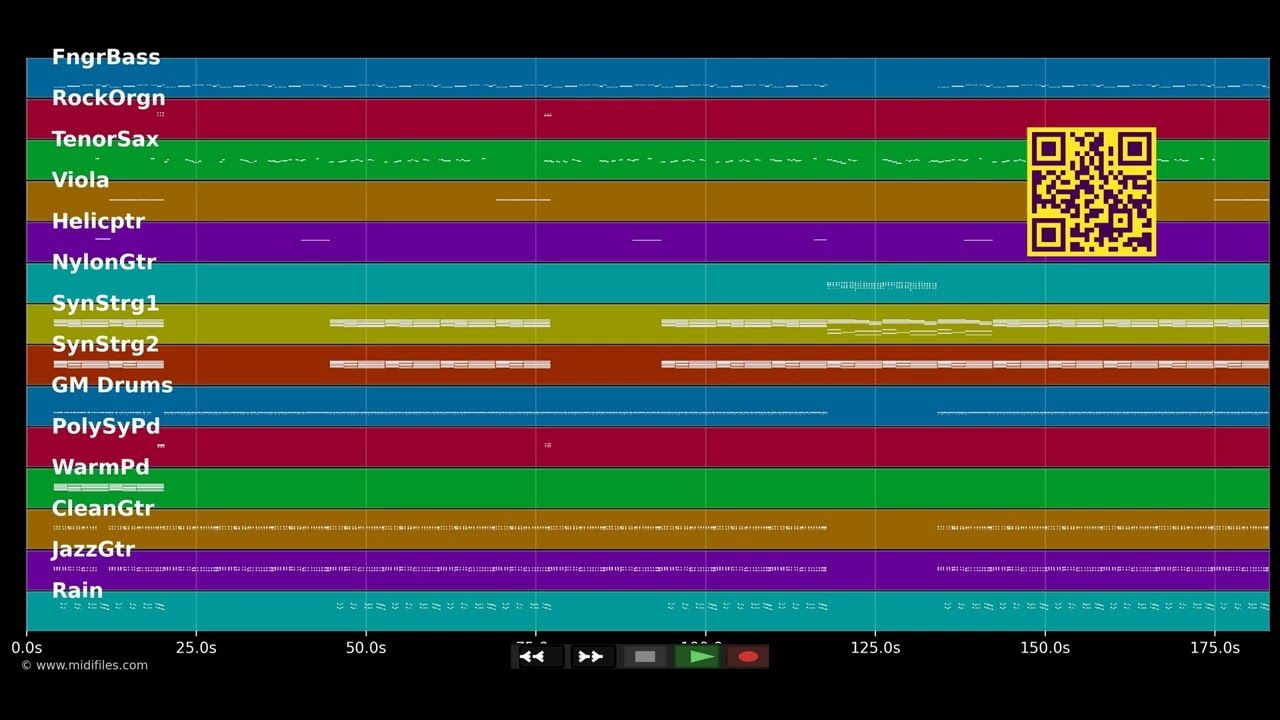Jump to the 25.0s timeline mark
The width and height of the screenshot is (1280, 720).
(196, 647)
